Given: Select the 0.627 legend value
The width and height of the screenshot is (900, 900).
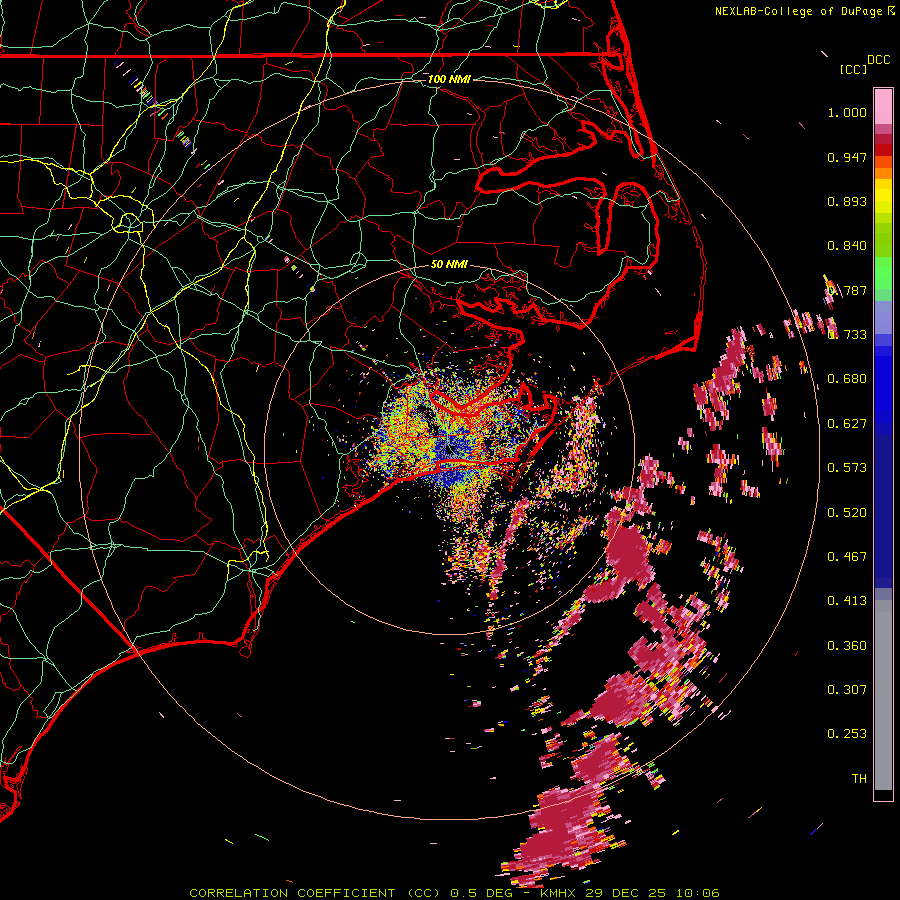Looking at the screenshot, I should pyautogui.click(x=847, y=424).
